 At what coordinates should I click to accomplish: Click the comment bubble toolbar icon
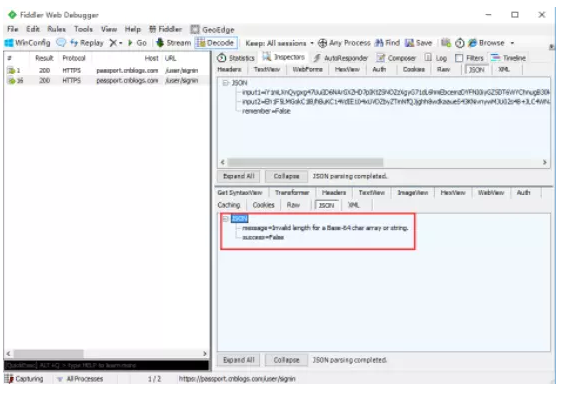click(61, 43)
